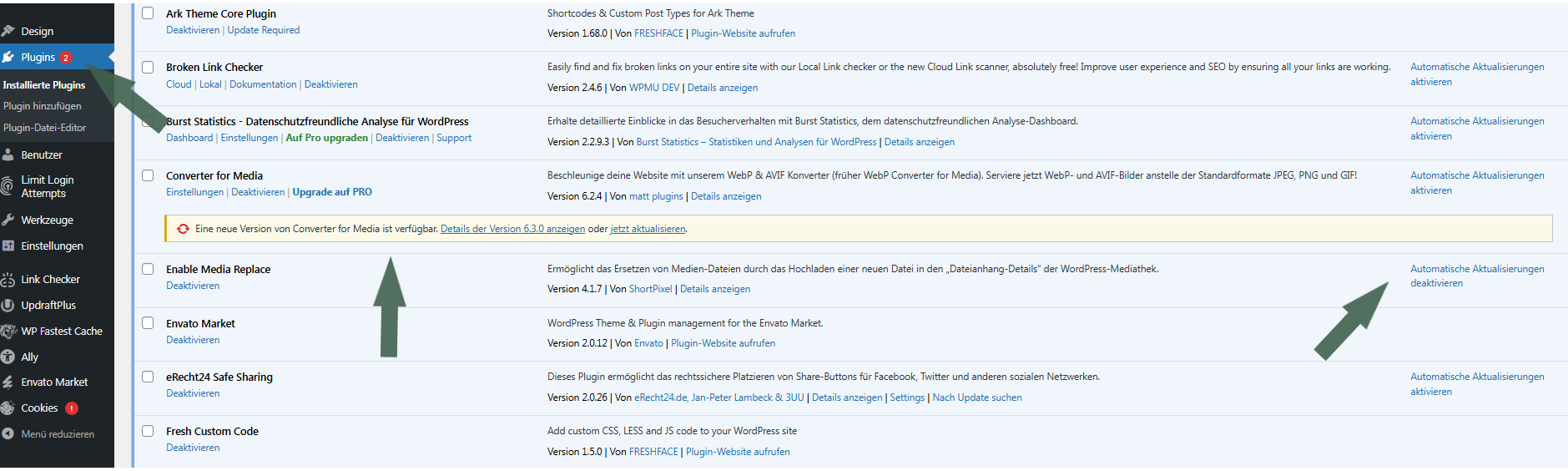Viewport: 1568px width, 471px height.
Task: Click the Menü reduzieren collapse arrow icon
Action: tap(8, 433)
